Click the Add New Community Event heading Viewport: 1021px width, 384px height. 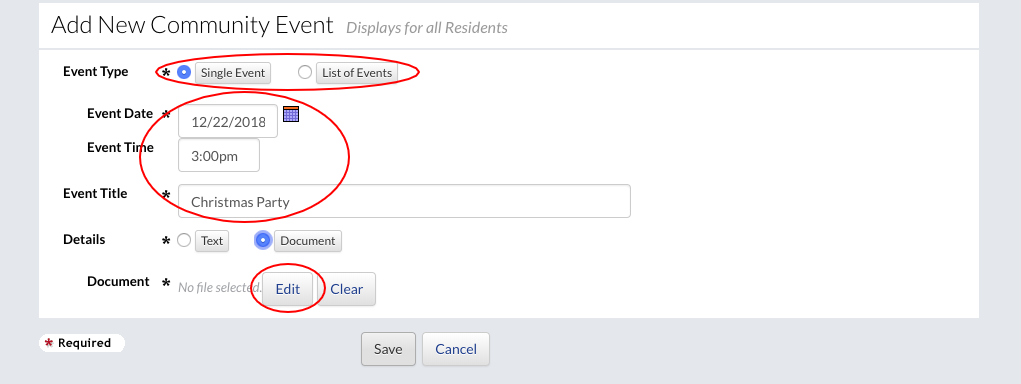click(x=192, y=25)
